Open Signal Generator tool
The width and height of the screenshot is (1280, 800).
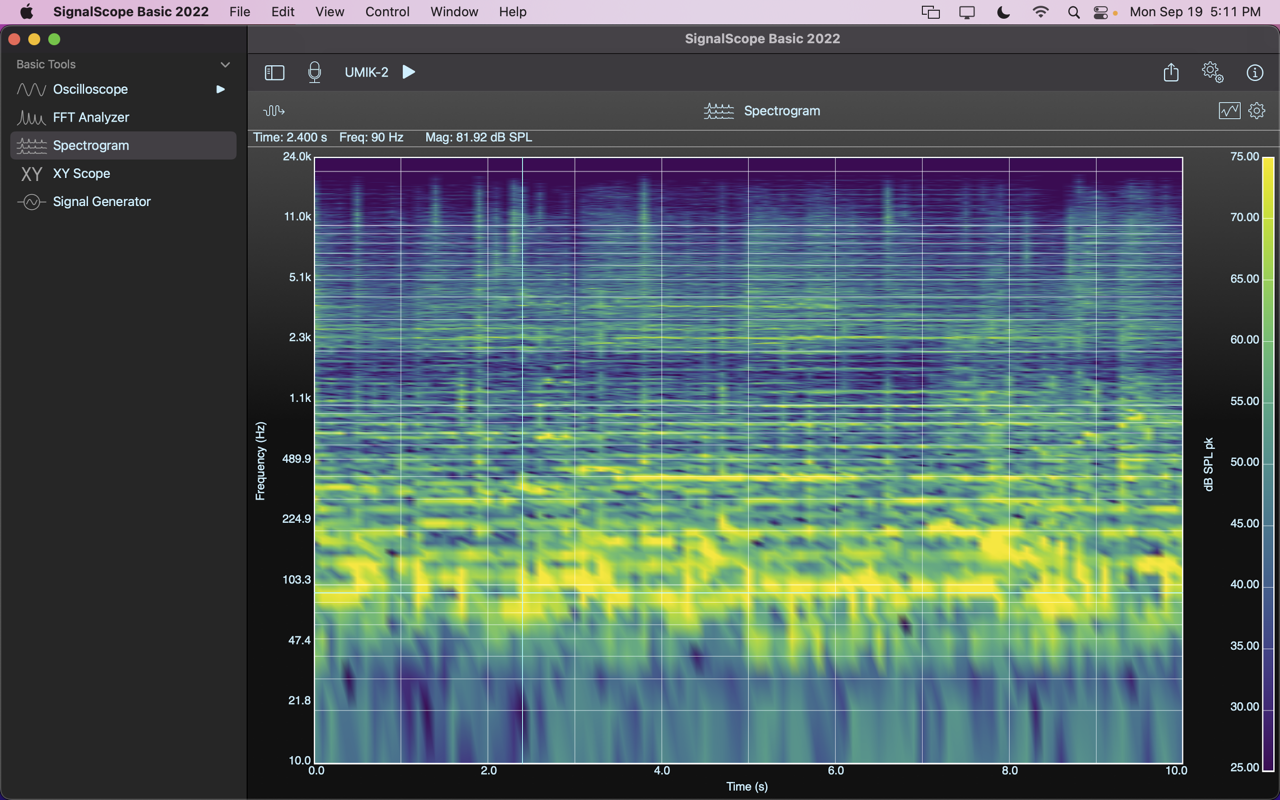tap(101, 201)
